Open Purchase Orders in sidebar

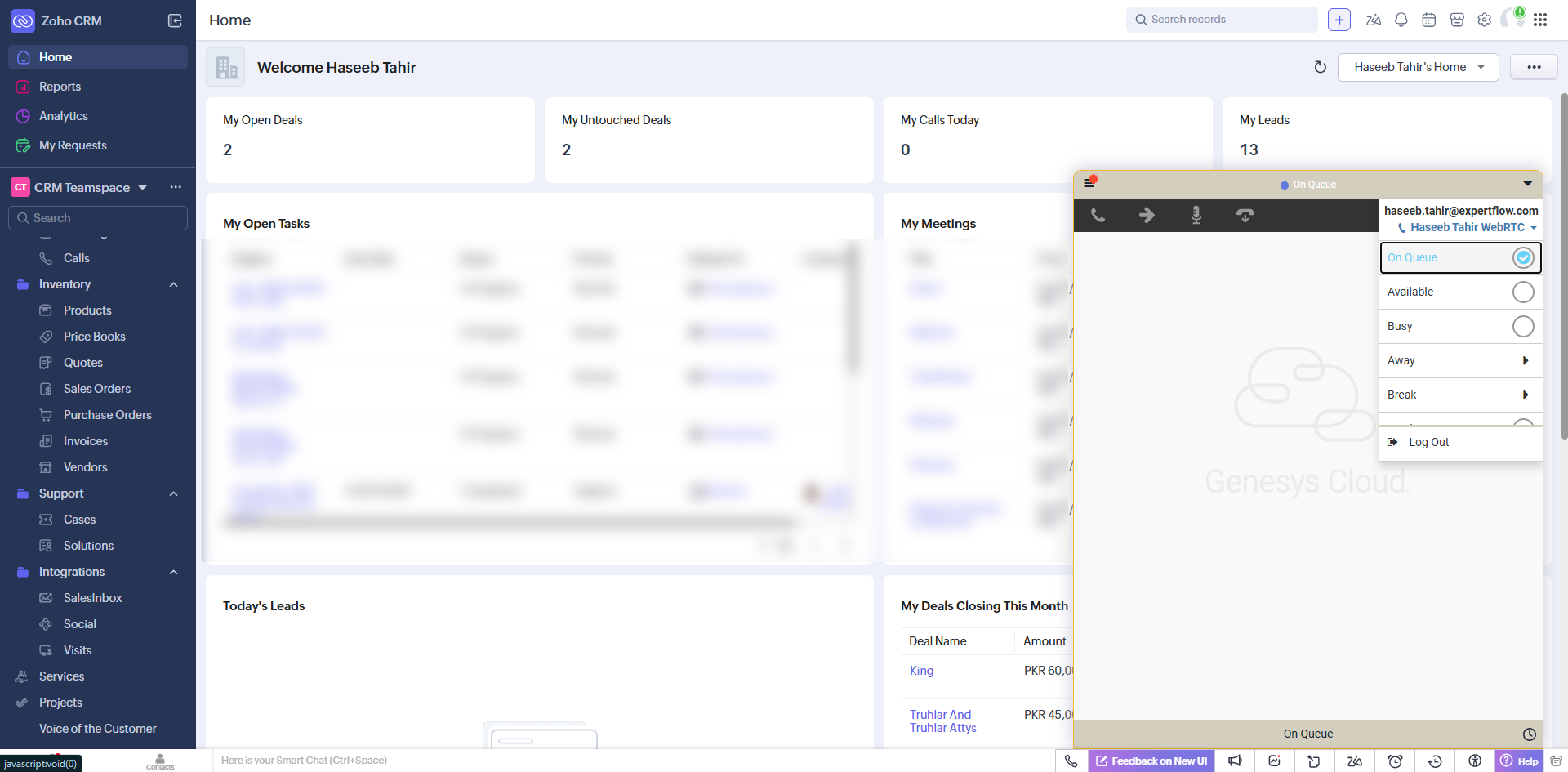point(107,415)
